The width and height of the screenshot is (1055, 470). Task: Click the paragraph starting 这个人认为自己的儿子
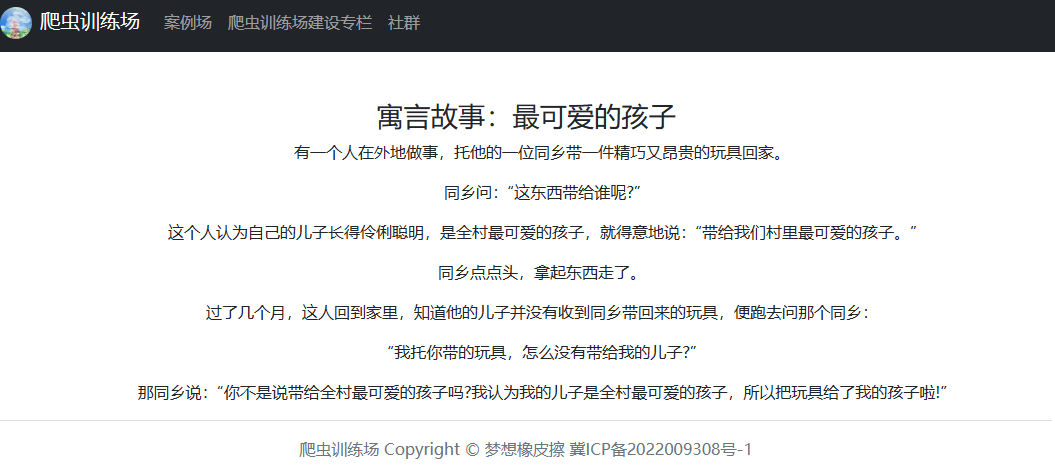tap(542, 233)
